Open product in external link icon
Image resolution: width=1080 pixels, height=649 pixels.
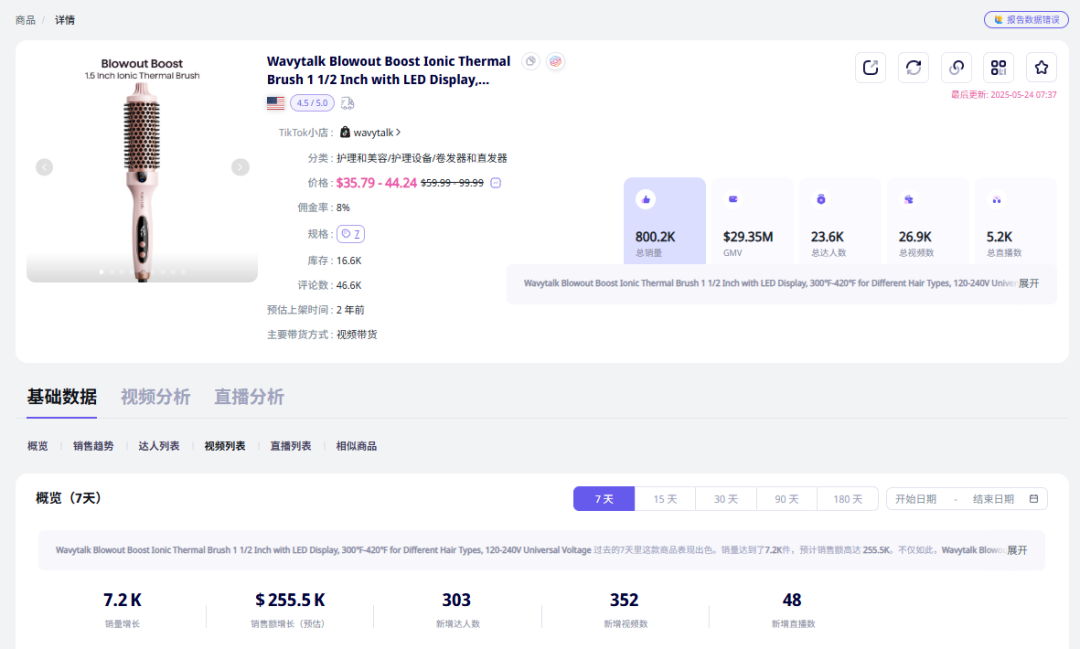pyautogui.click(x=871, y=68)
